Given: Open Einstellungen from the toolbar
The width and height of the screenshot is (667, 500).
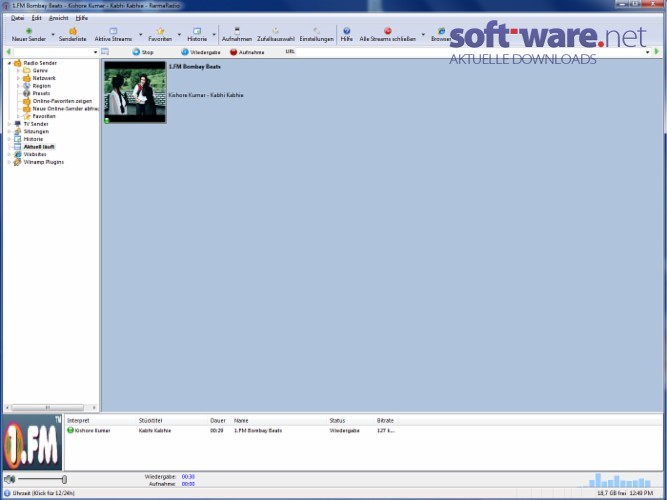Looking at the screenshot, I should (316, 34).
